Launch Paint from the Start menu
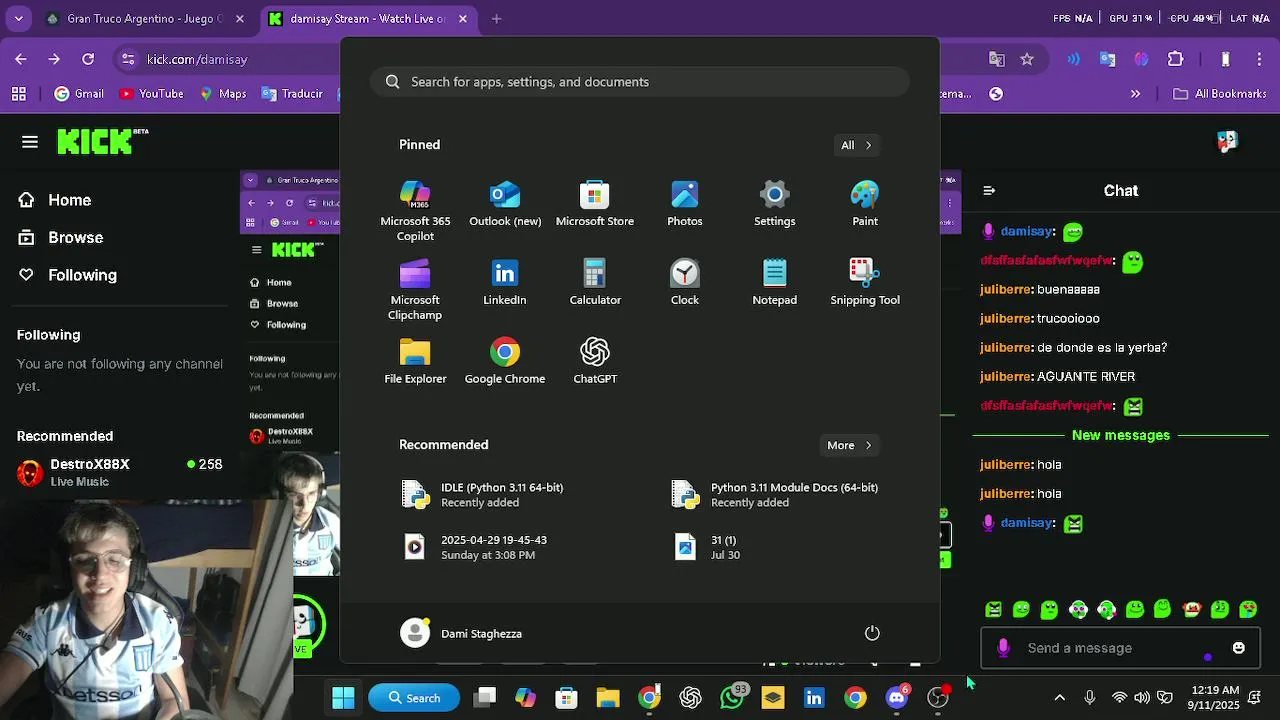Image resolution: width=1280 pixels, height=720 pixels. 865,204
